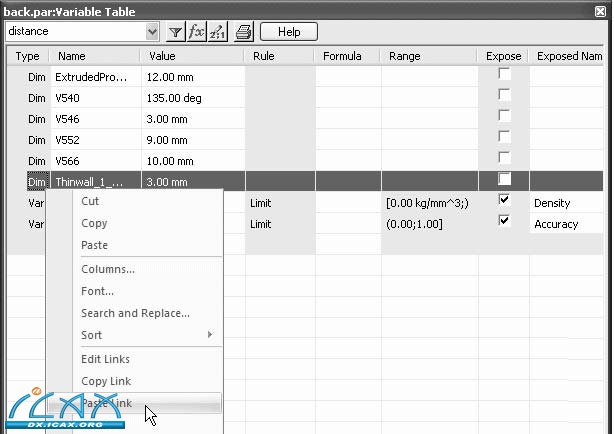
Task: Choose Edit Links from the context menu
Action: click(x=134, y=359)
